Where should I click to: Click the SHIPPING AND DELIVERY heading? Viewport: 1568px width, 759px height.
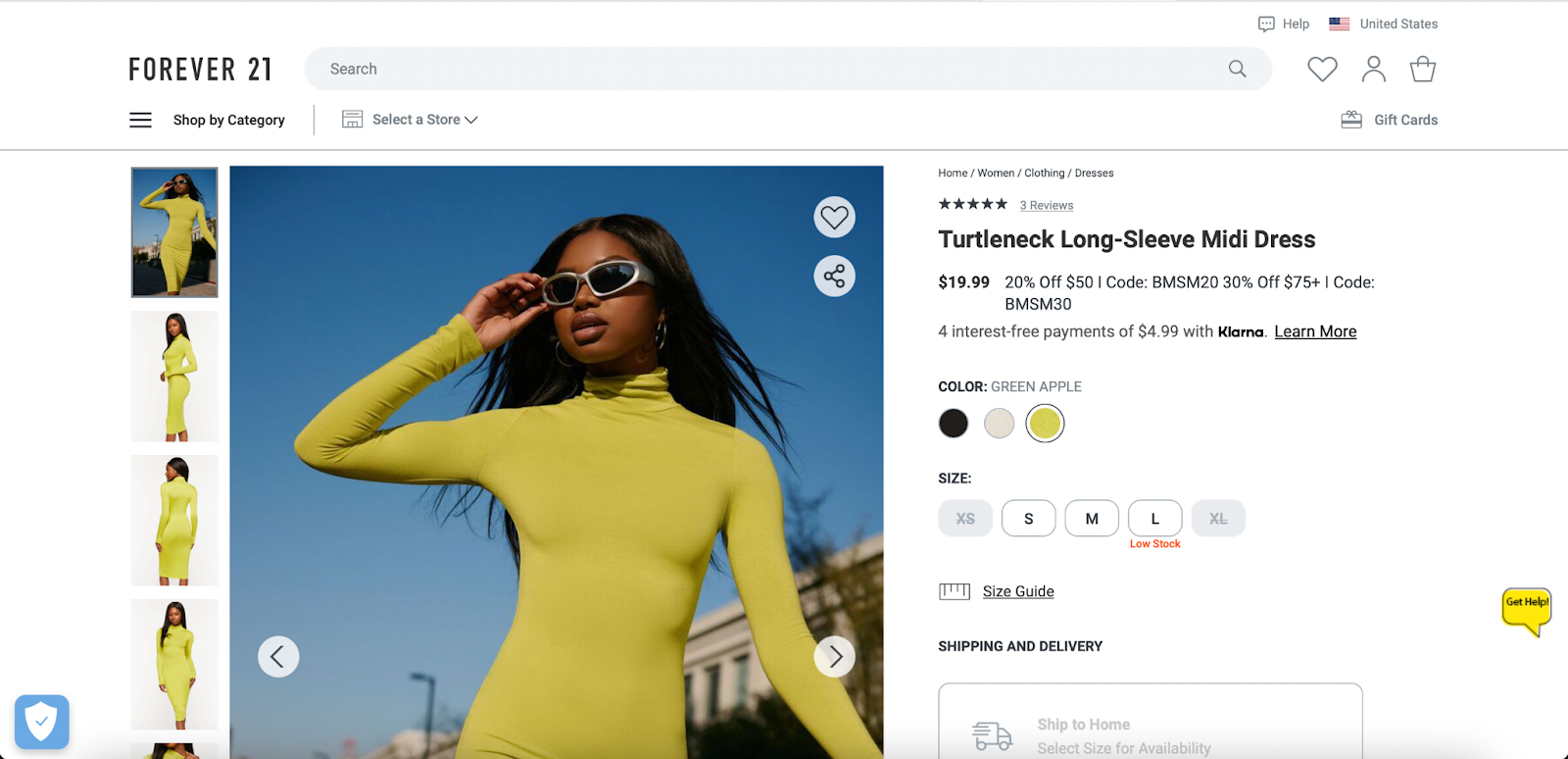1020,646
